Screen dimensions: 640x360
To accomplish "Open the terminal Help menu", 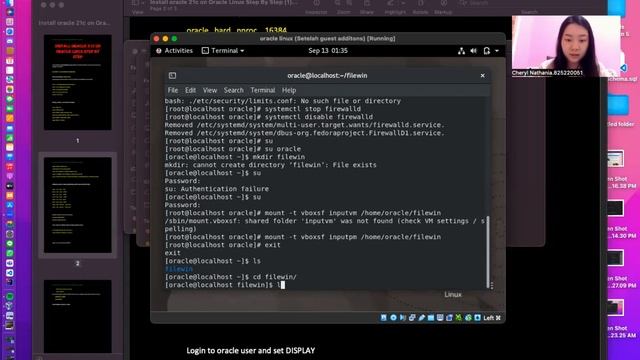I will pos(289,90).
